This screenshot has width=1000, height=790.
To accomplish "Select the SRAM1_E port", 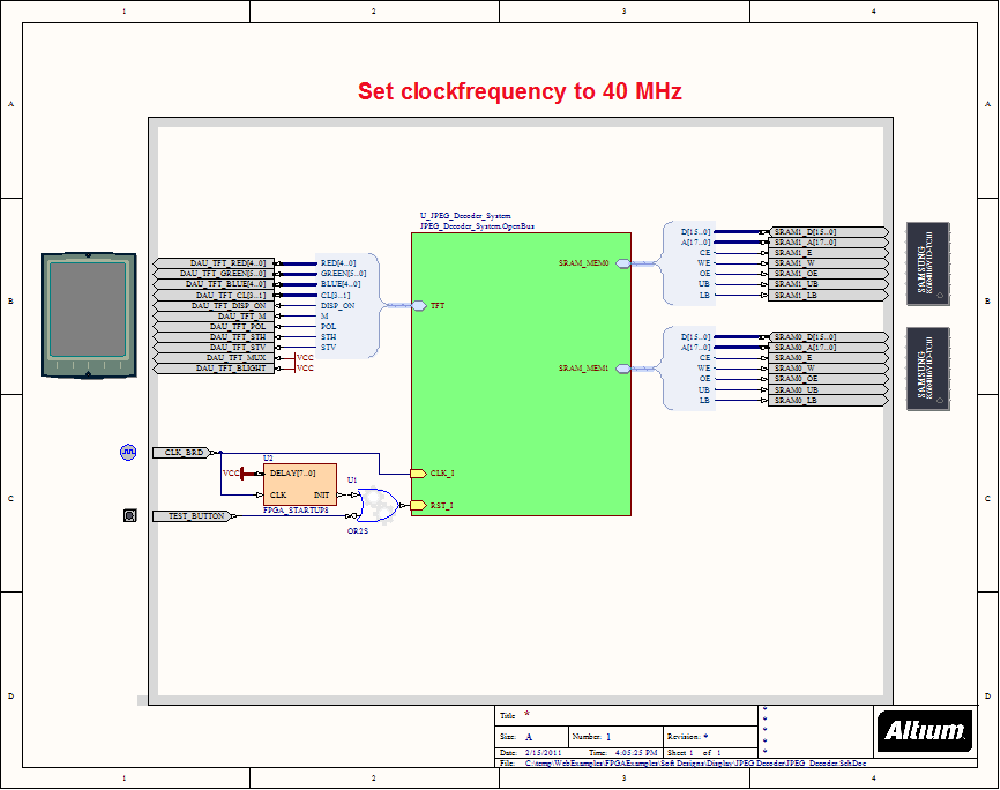I will click(828, 252).
